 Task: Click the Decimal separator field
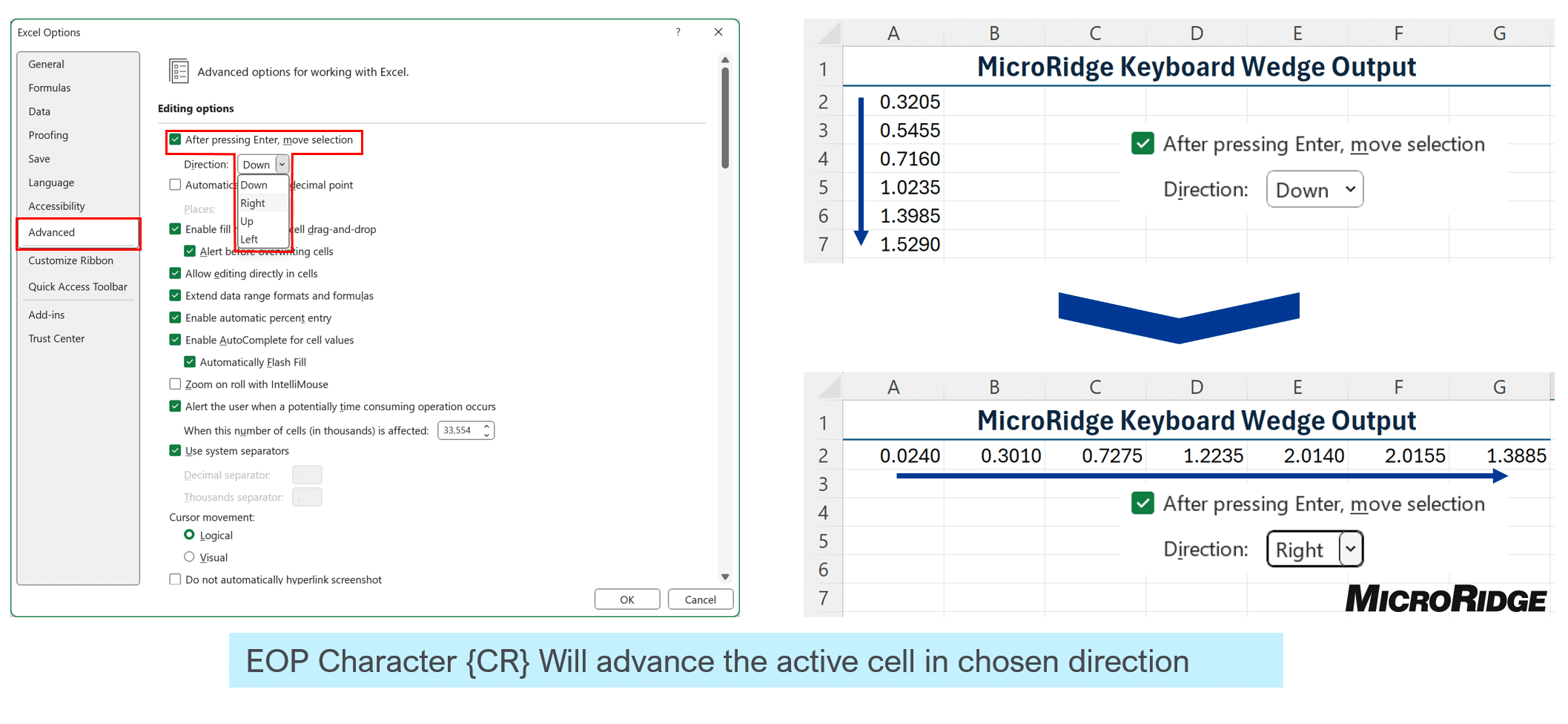(x=307, y=475)
